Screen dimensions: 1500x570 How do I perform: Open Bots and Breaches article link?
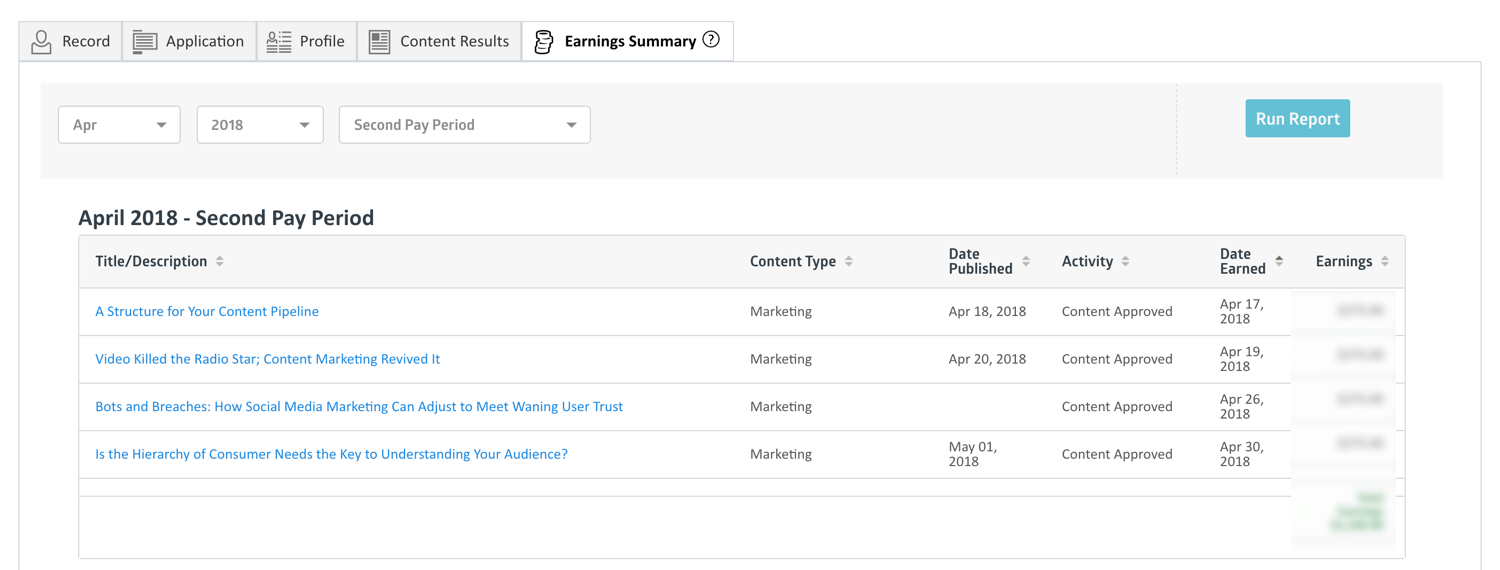click(359, 406)
